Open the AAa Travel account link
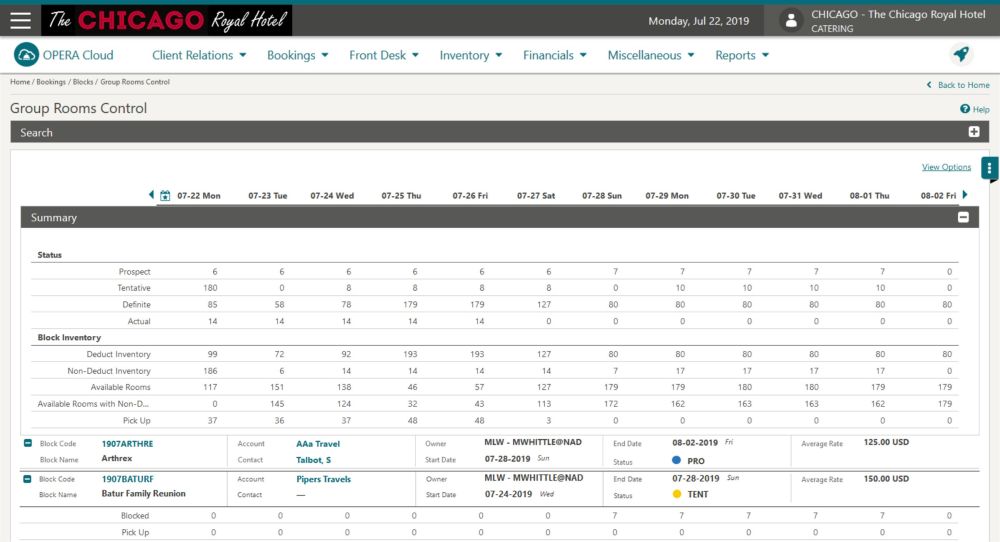The image size is (1000, 542). pyautogui.click(x=318, y=444)
